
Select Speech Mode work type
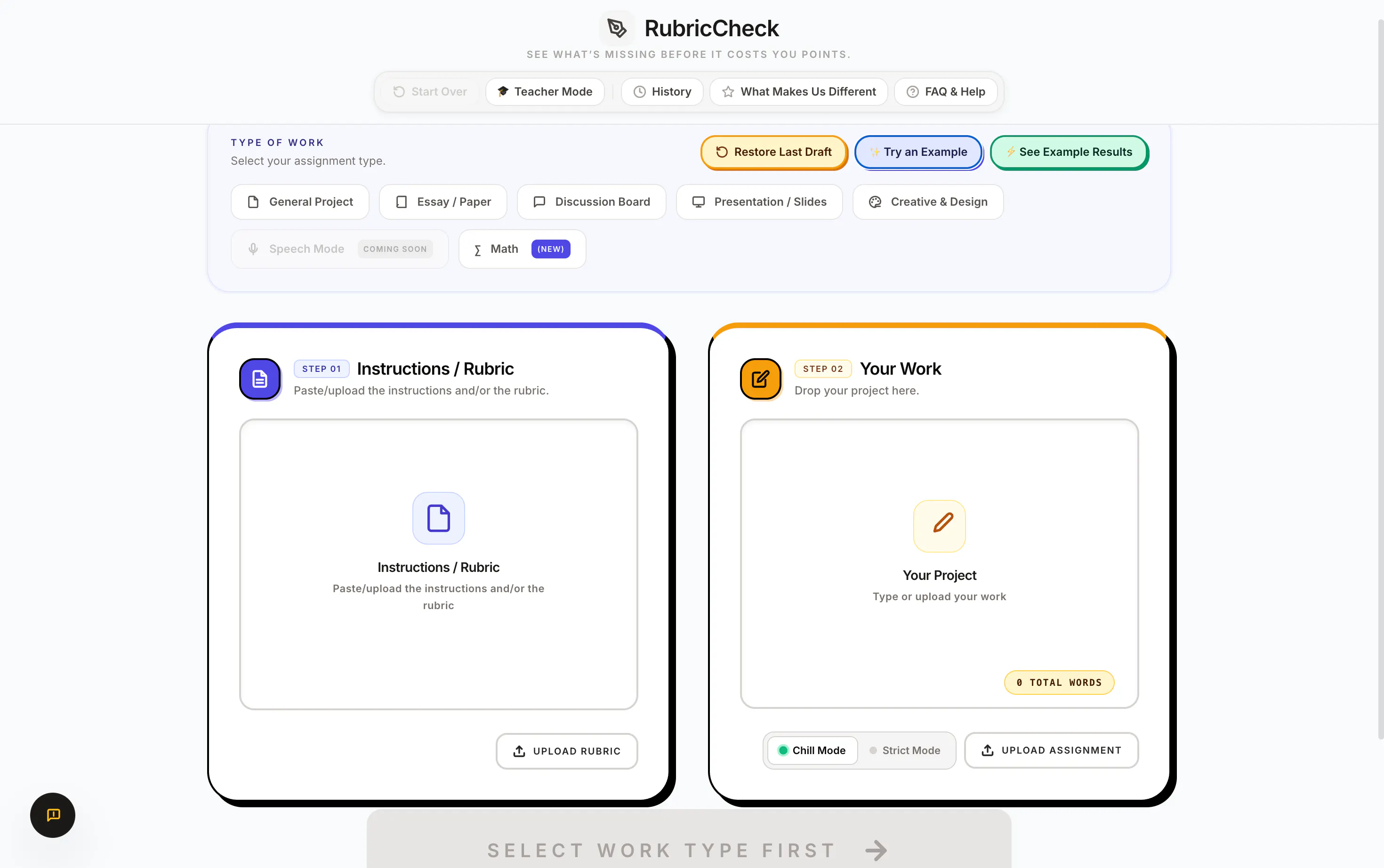pyautogui.click(x=339, y=249)
